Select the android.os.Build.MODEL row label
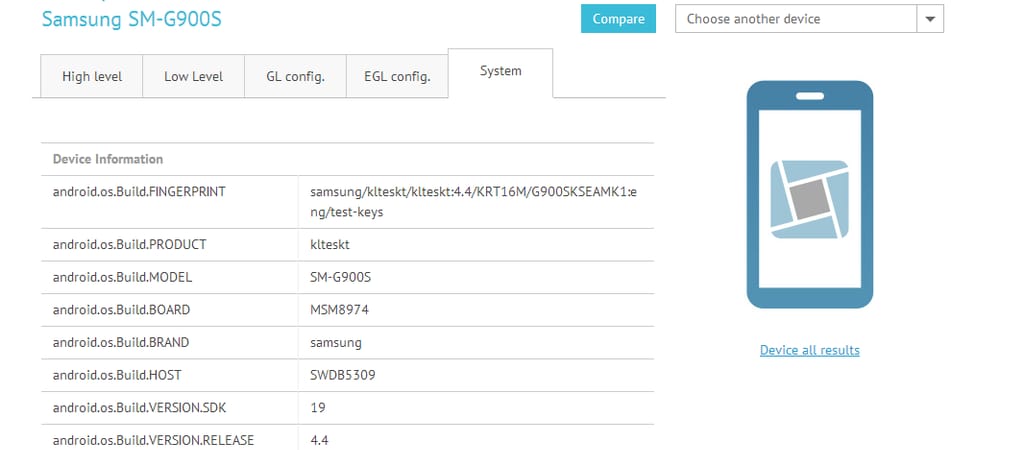Viewport: 1024px width, 450px height. pyautogui.click(x=123, y=277)
